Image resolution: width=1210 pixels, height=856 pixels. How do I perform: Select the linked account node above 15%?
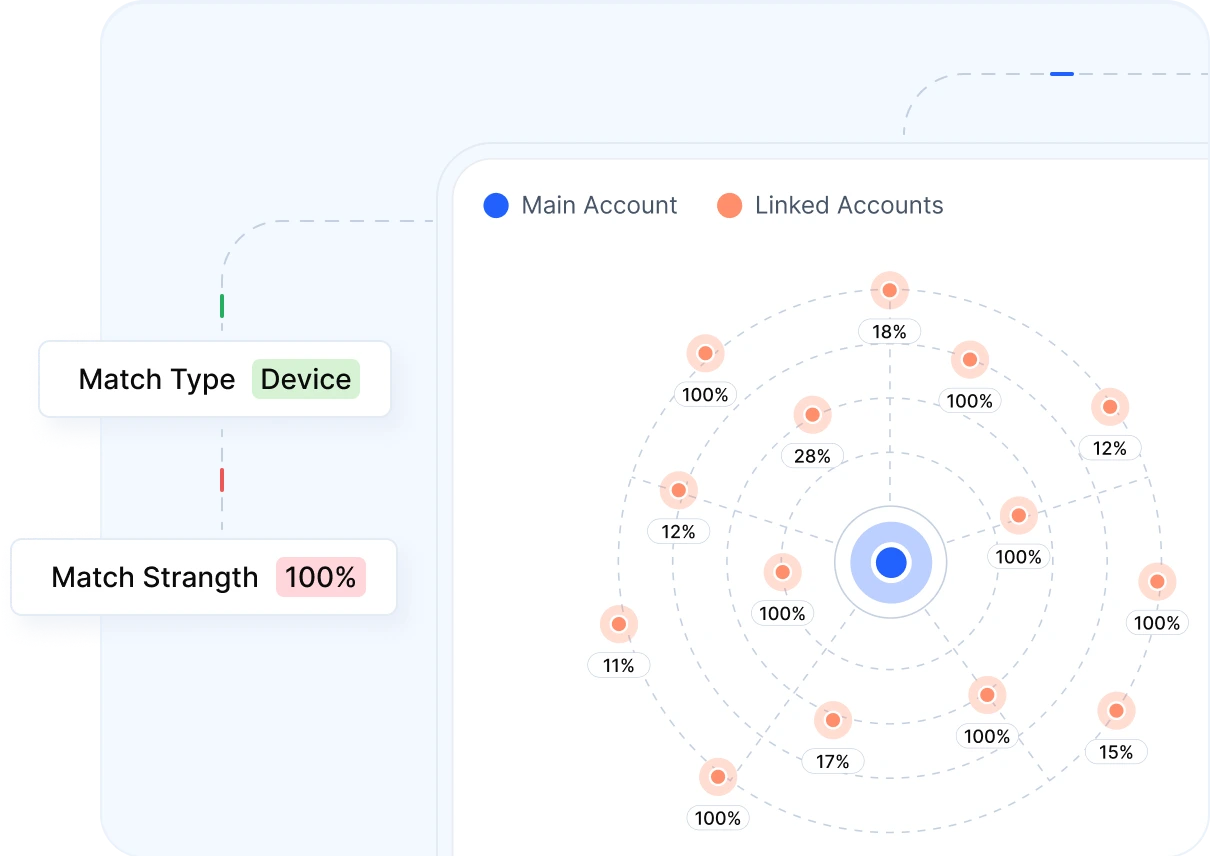1116,711
